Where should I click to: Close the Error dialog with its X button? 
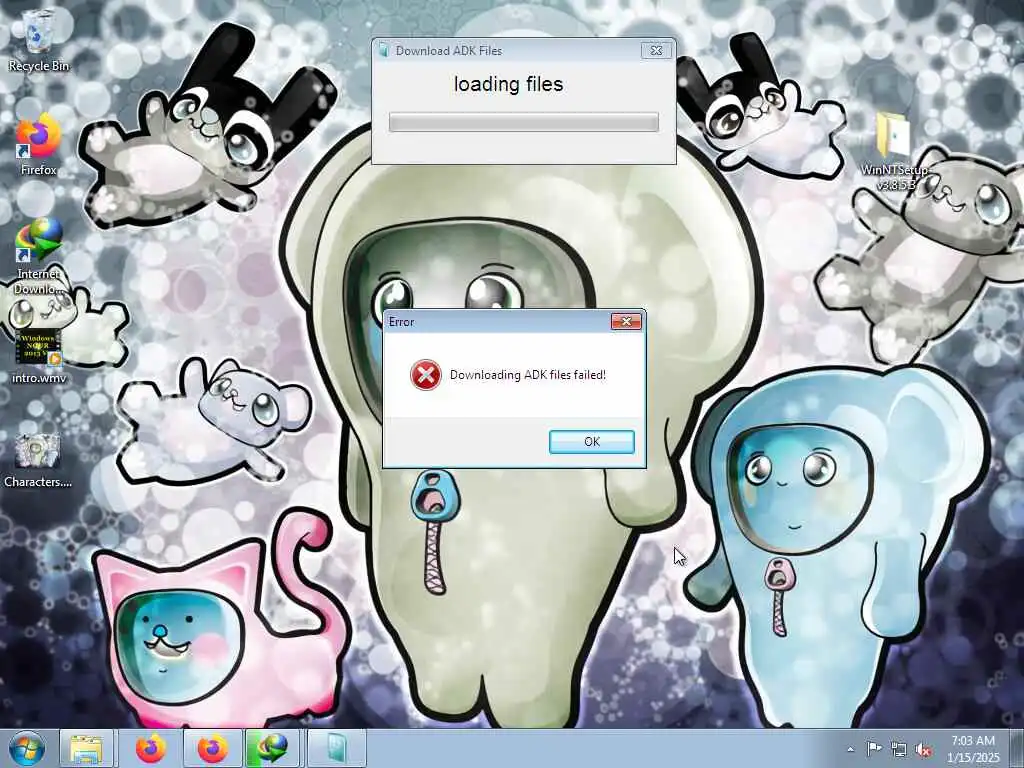click(x=626, y=321)
